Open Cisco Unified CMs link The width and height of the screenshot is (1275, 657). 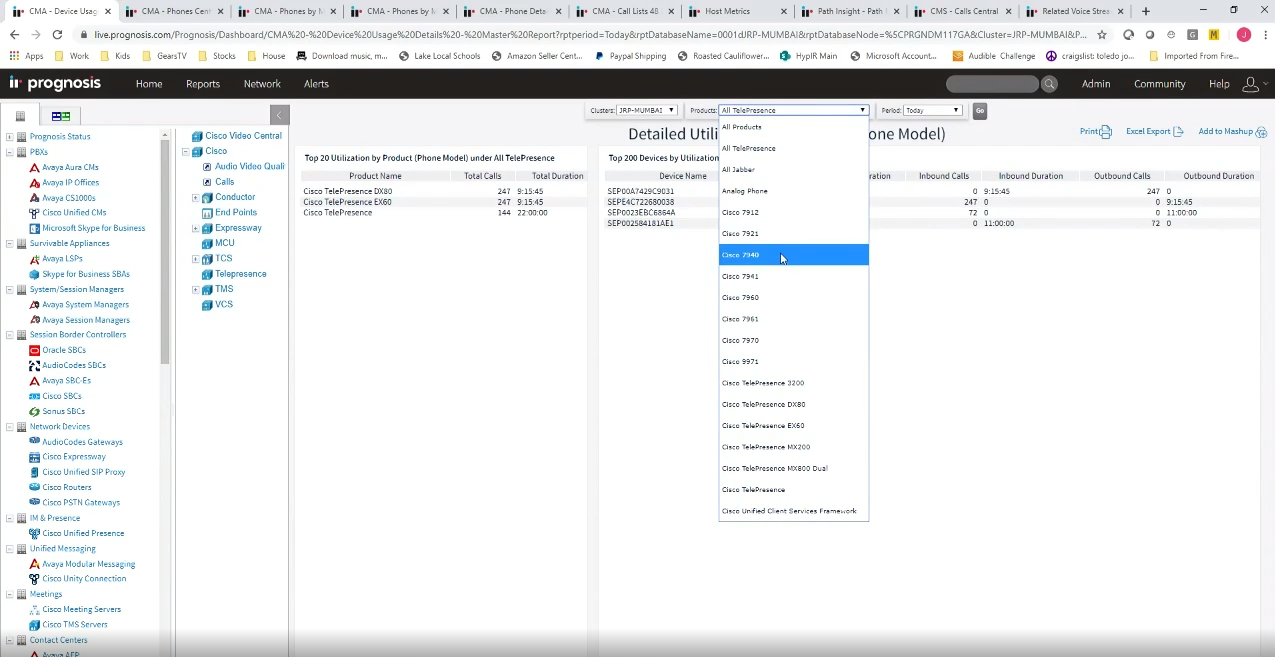74,213
